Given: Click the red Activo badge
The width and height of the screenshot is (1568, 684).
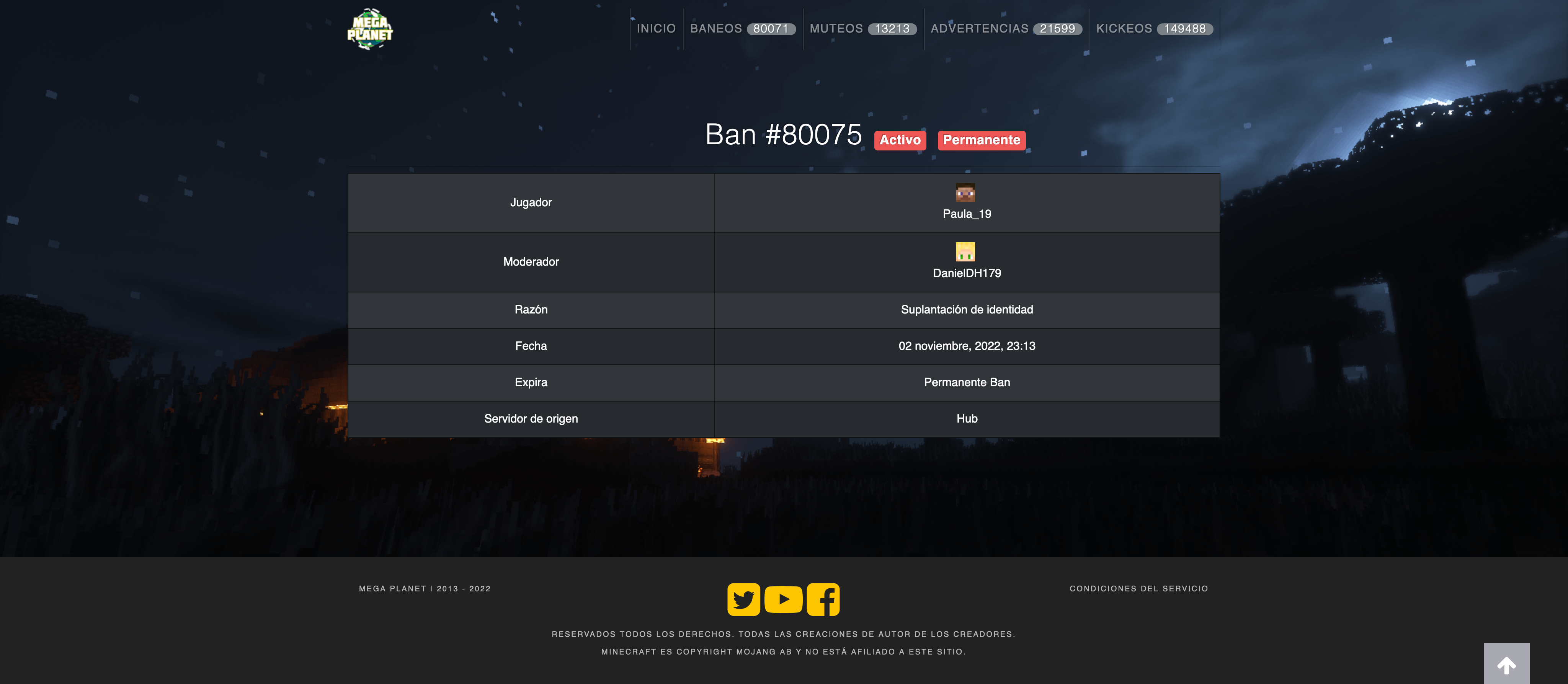Looking at the screenshot, I should point(900,140).
